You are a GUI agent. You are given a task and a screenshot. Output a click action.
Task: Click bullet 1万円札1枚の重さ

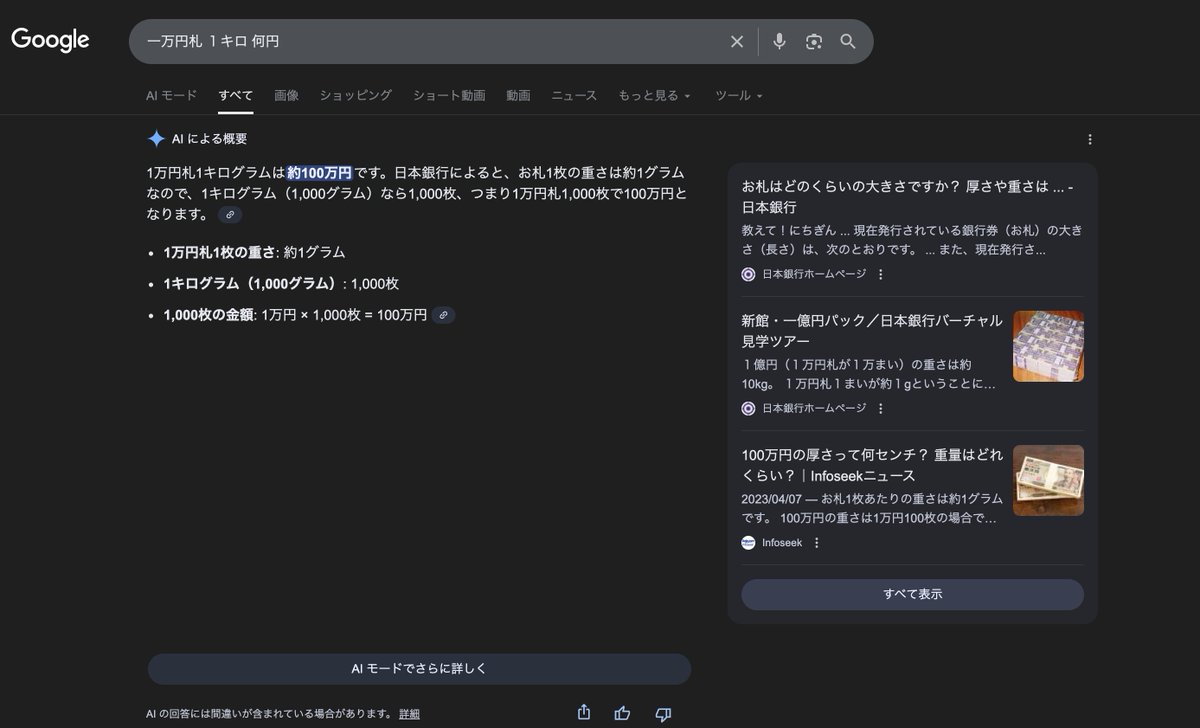pos(219,252)
